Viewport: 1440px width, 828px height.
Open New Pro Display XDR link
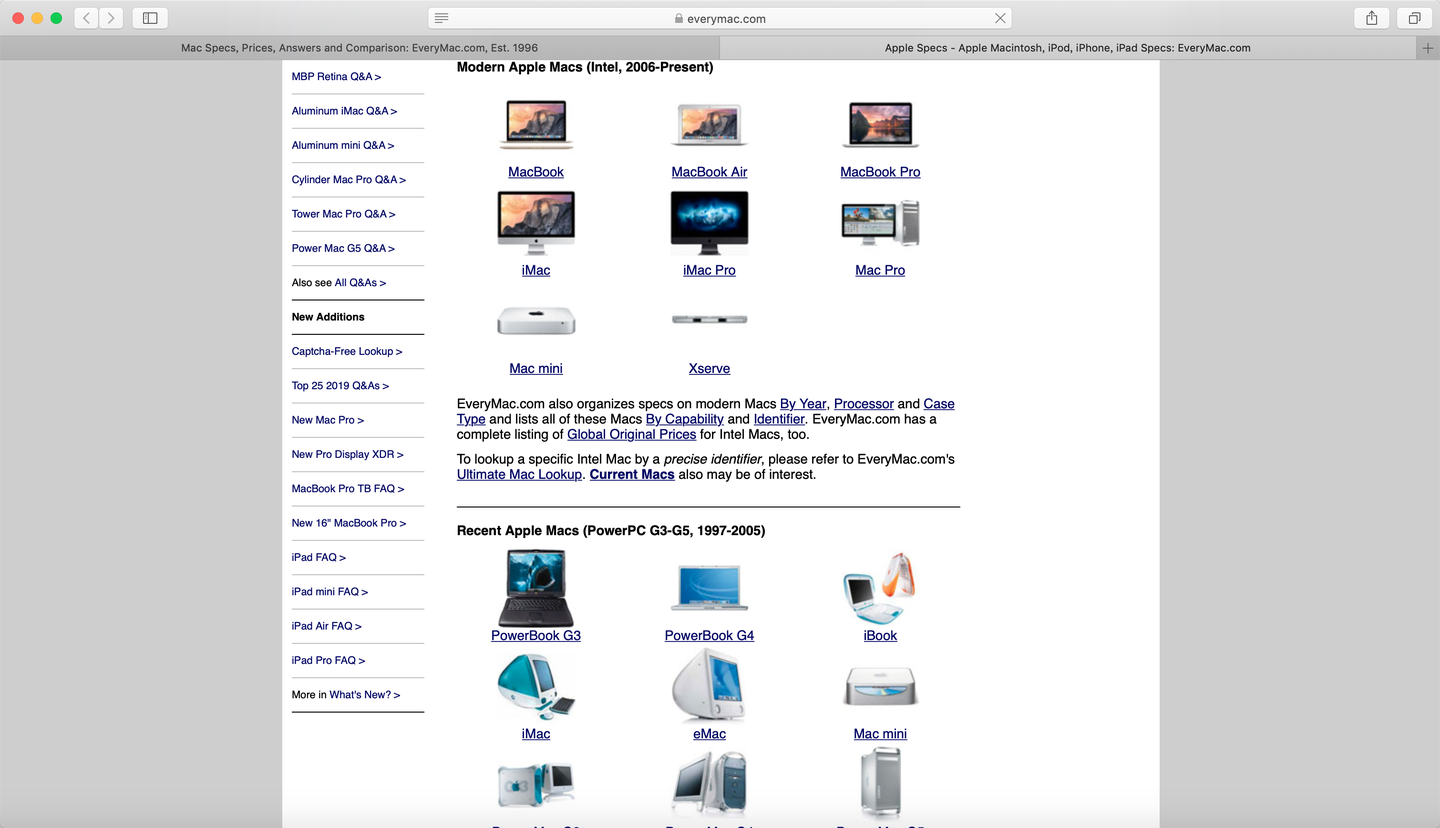point(348,454)
